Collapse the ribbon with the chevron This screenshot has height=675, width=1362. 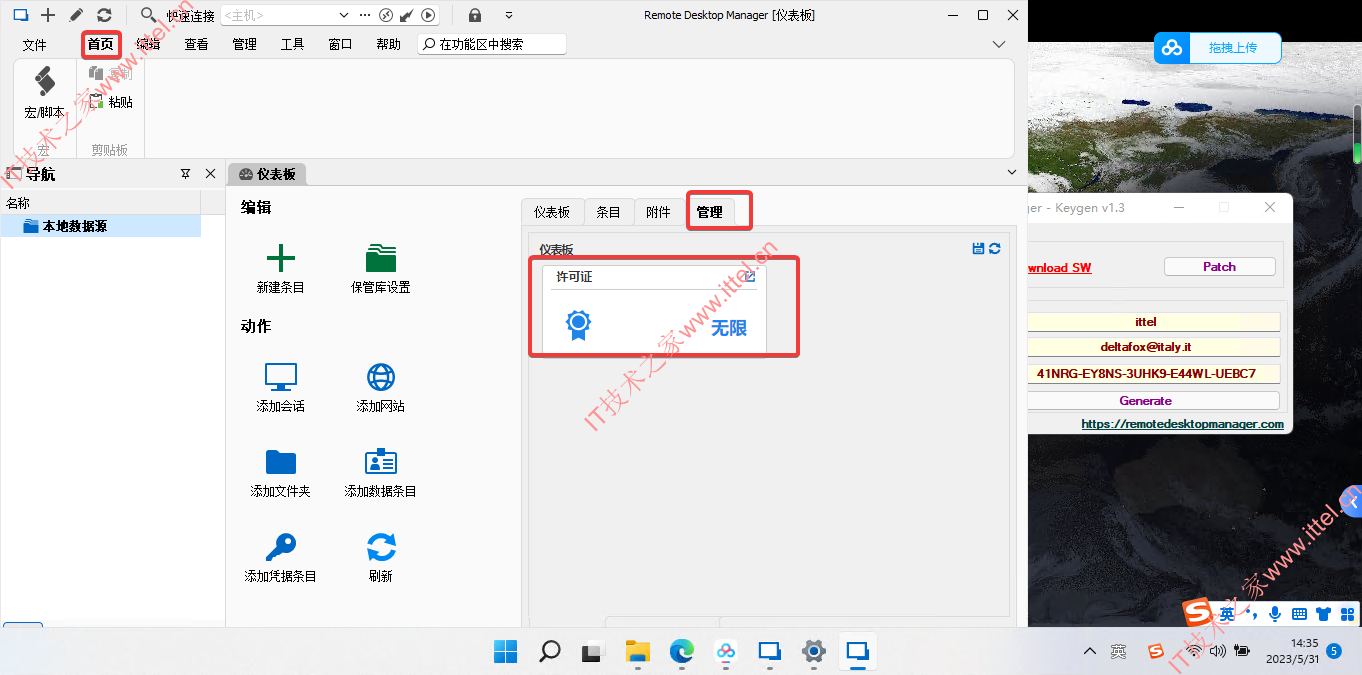click(x=998, y=44)
